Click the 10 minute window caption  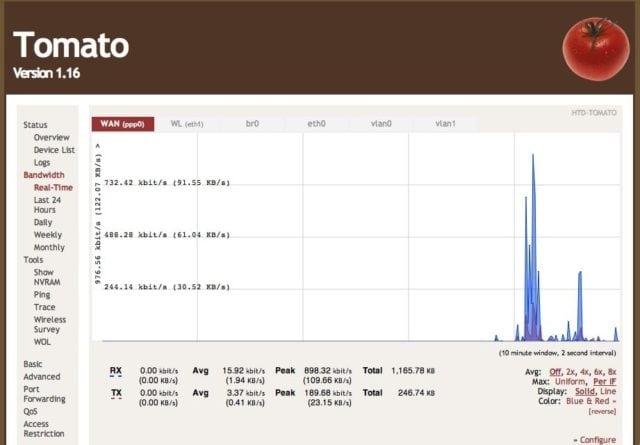click(x=558, y=353)
